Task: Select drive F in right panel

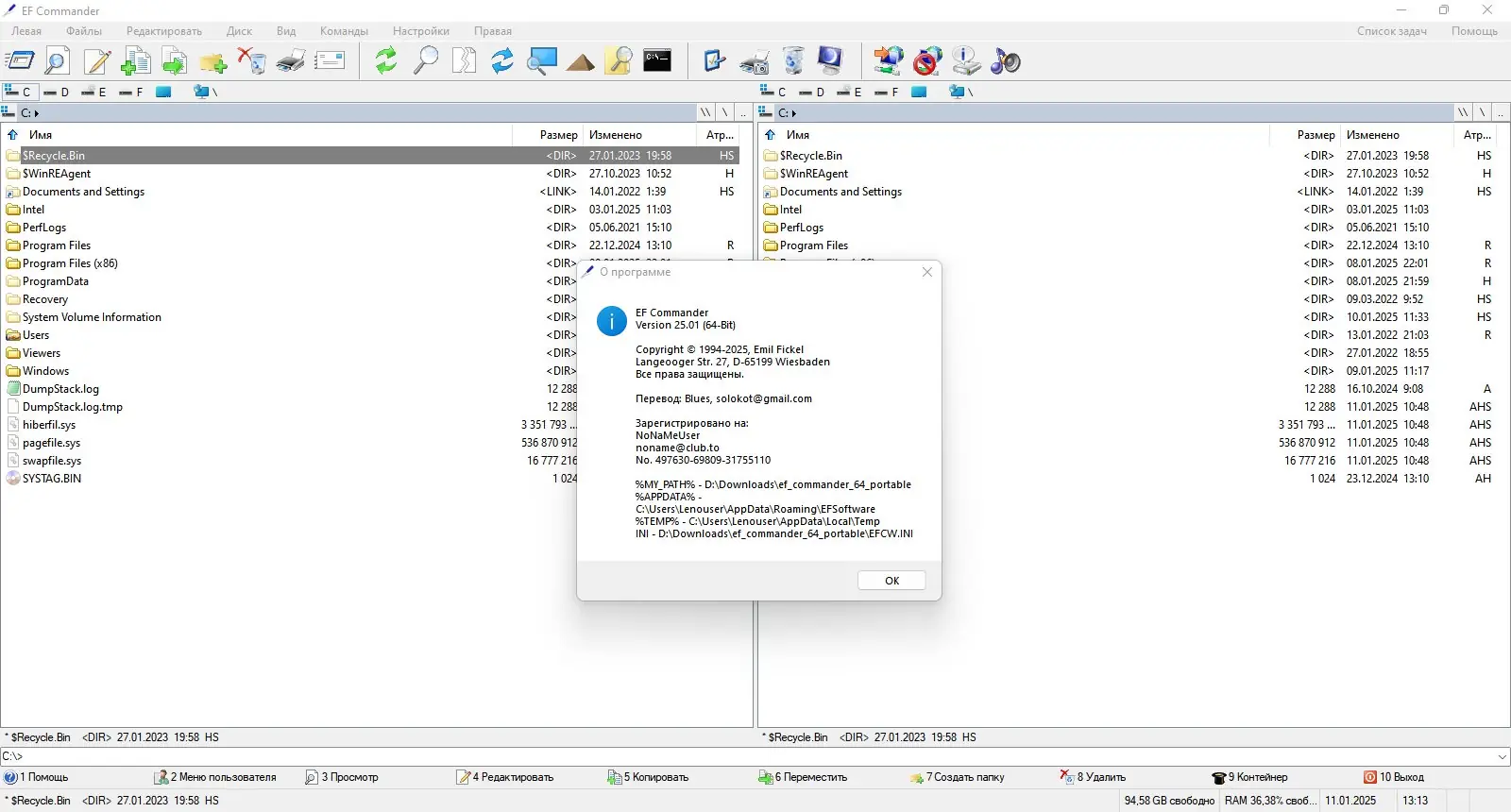Action: (887, 92)
